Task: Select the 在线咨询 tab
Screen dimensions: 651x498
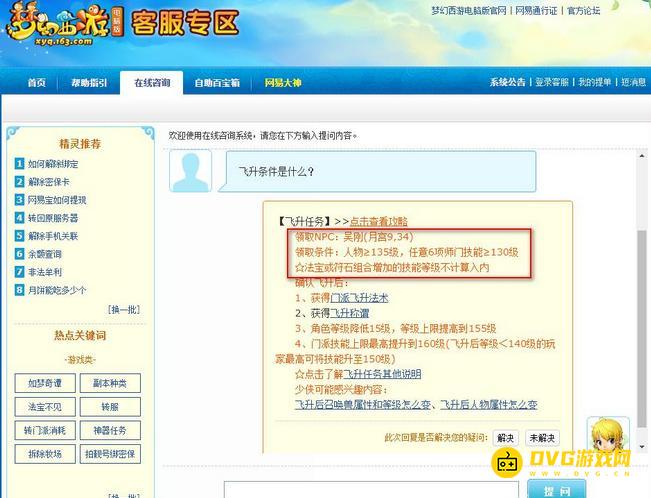Action: 152,83
